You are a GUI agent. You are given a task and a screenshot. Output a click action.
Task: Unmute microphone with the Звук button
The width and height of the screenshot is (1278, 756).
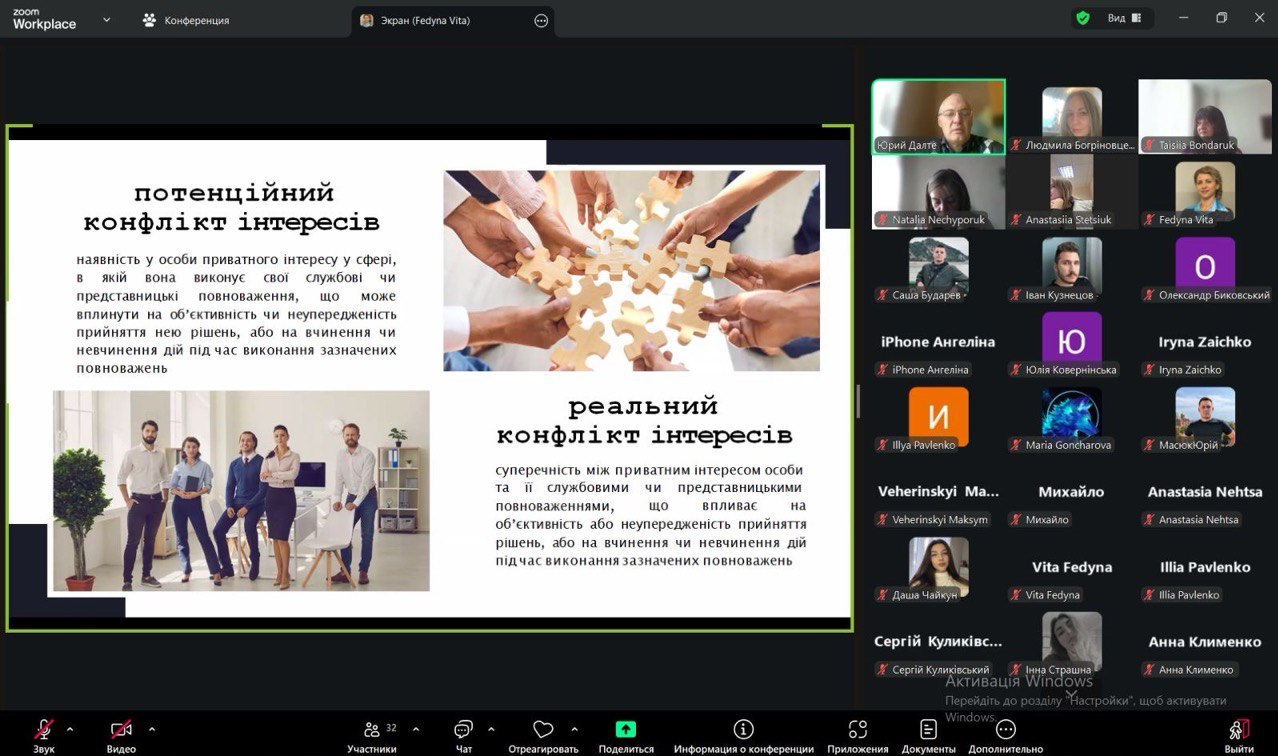[44, 730]
